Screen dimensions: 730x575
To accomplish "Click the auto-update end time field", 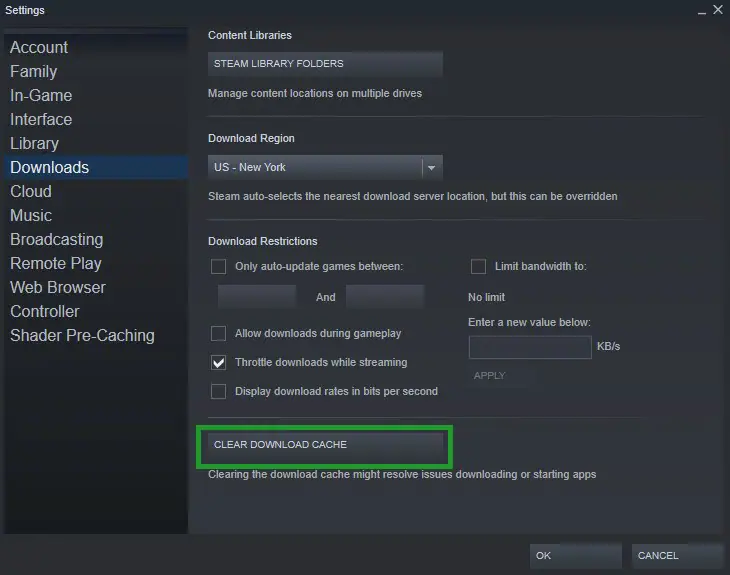I will (x=385, y=297).
